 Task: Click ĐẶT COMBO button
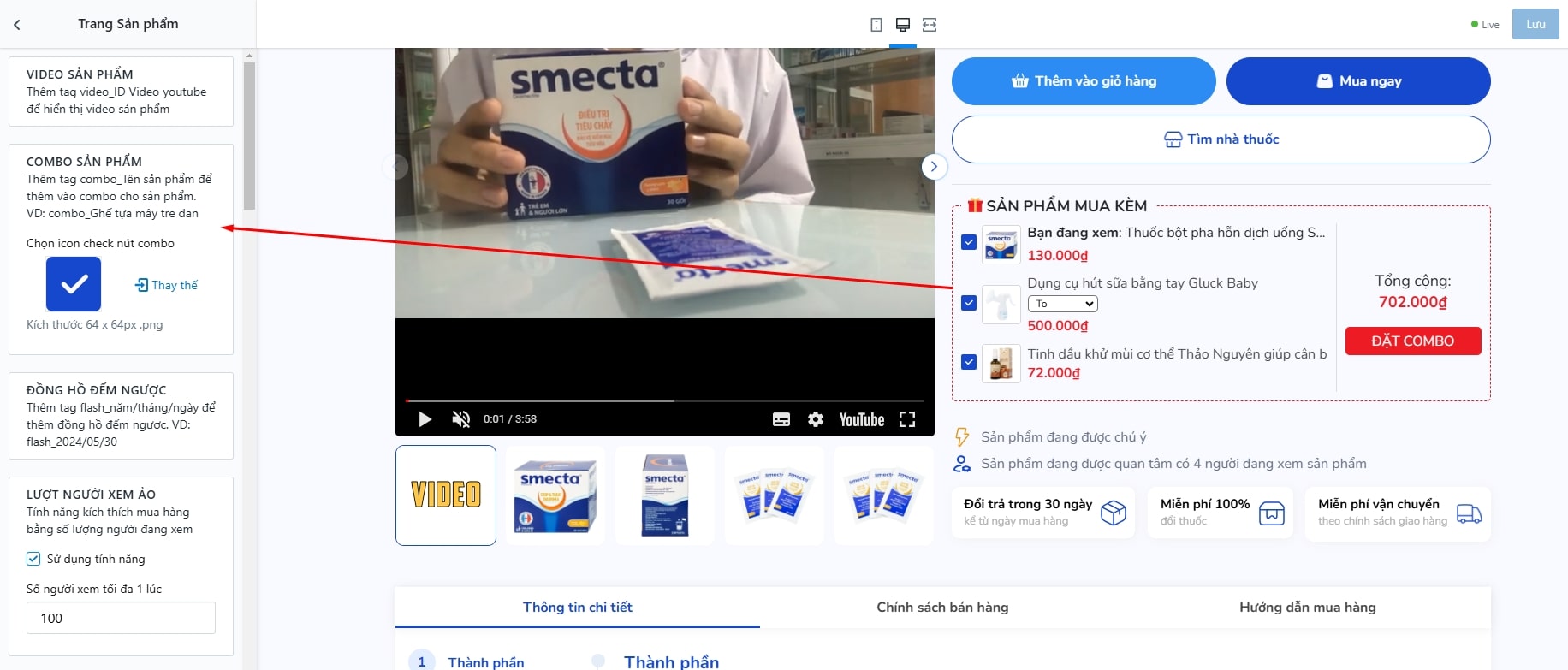click(x=1413, y=341)
